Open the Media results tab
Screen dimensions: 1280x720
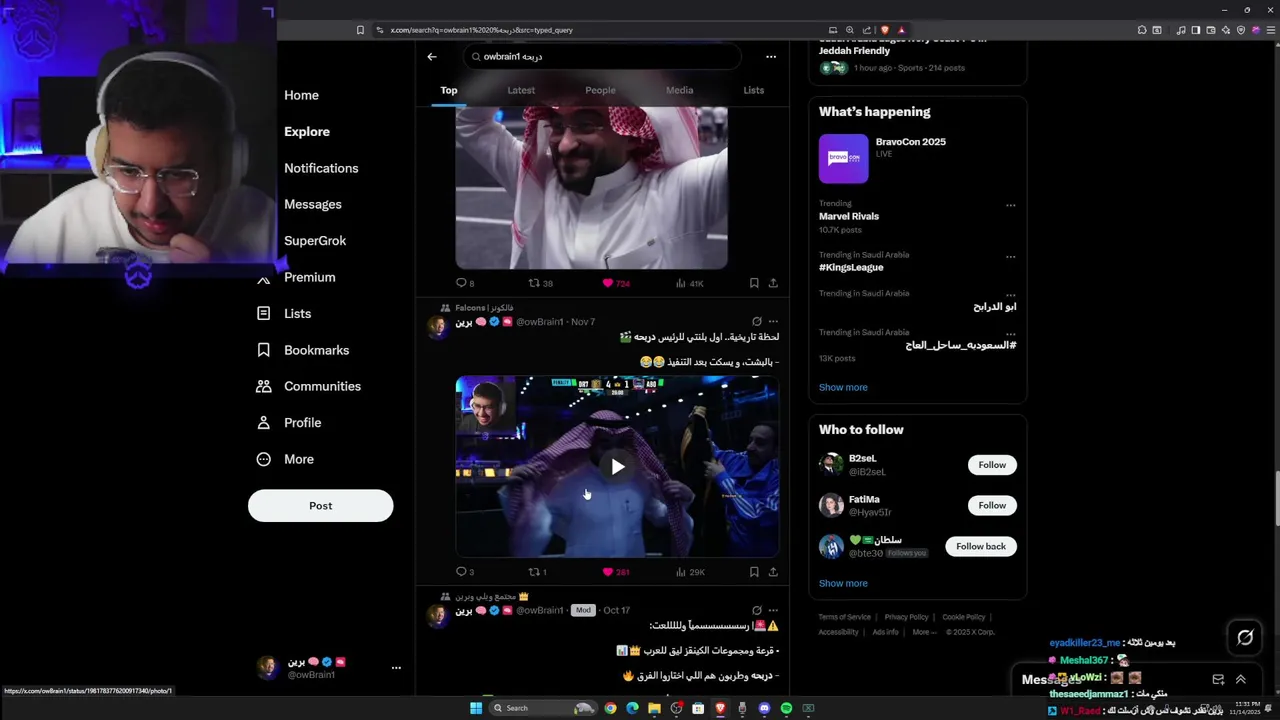pos(679,90)
